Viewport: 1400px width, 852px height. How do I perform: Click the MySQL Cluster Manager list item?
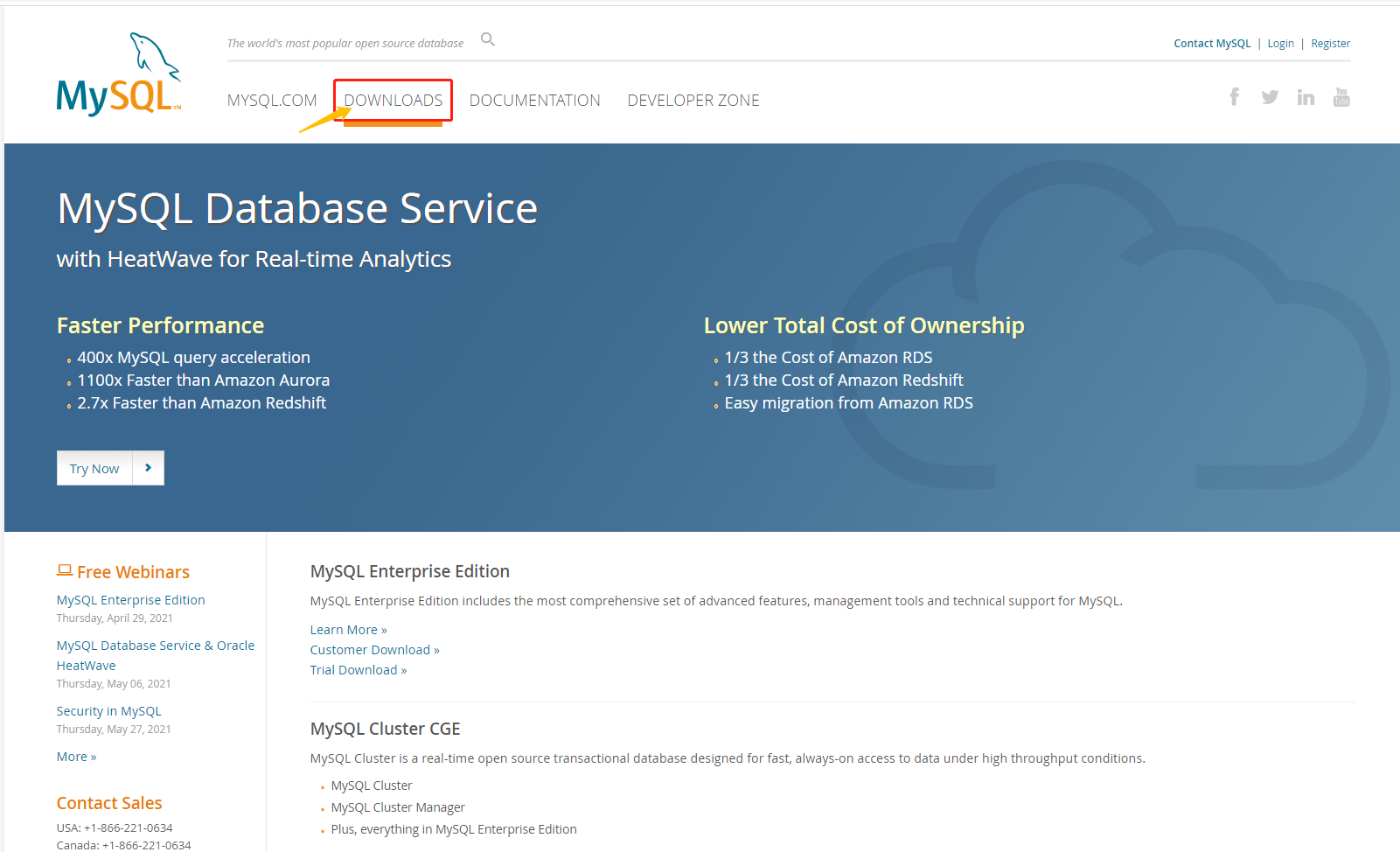coord(398,807)
